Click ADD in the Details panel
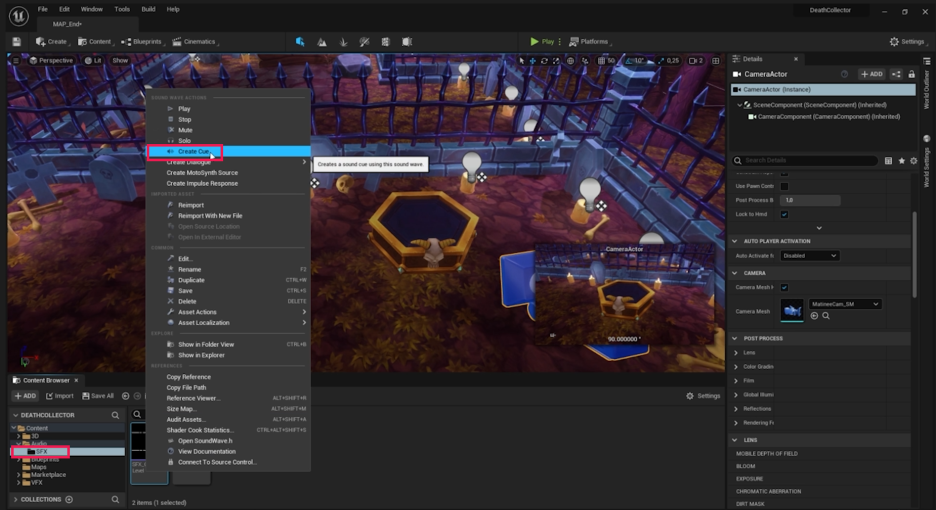 click(x=872, y=74)
